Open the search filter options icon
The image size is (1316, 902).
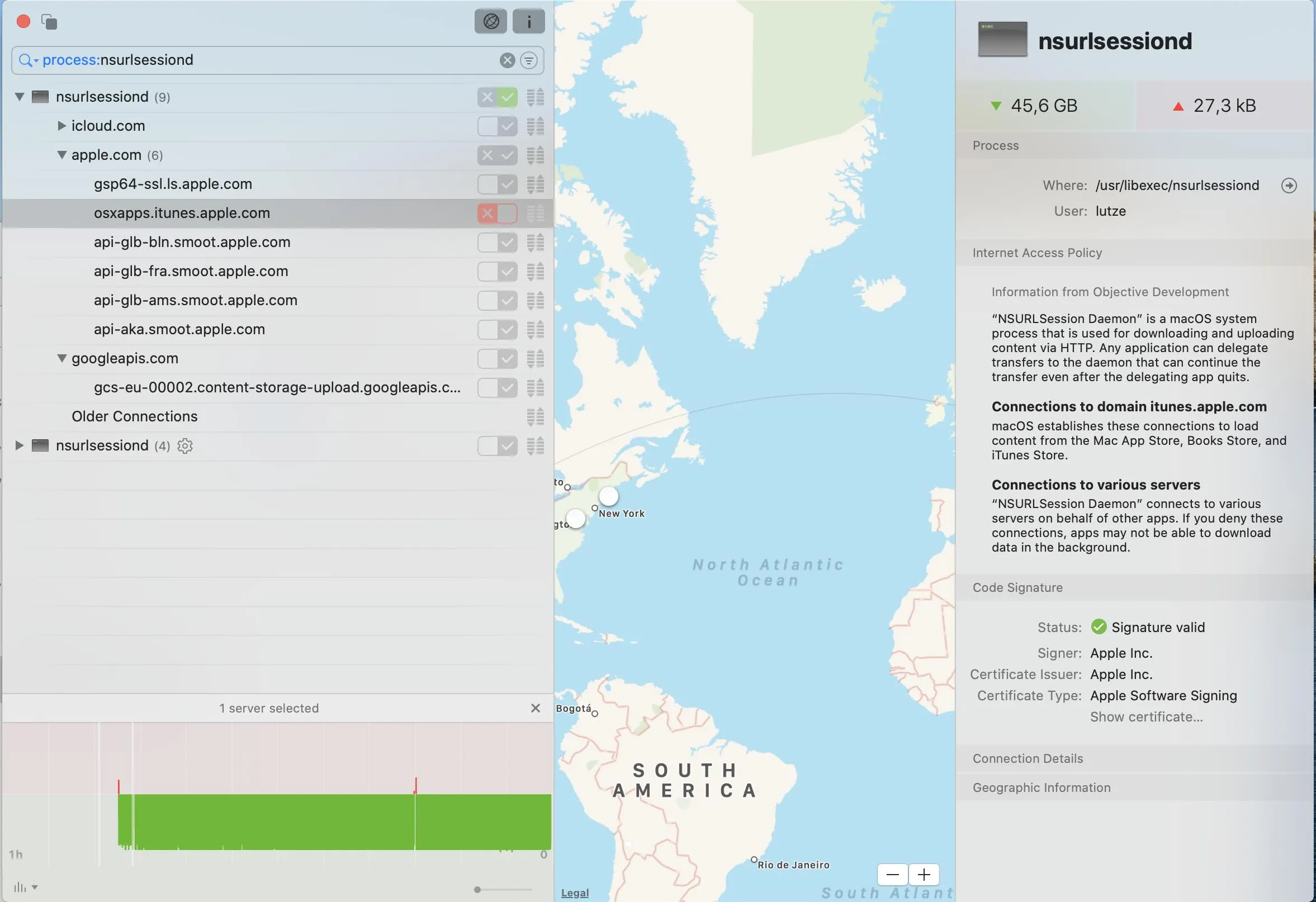pyautogui.click(x=528, y=60)
